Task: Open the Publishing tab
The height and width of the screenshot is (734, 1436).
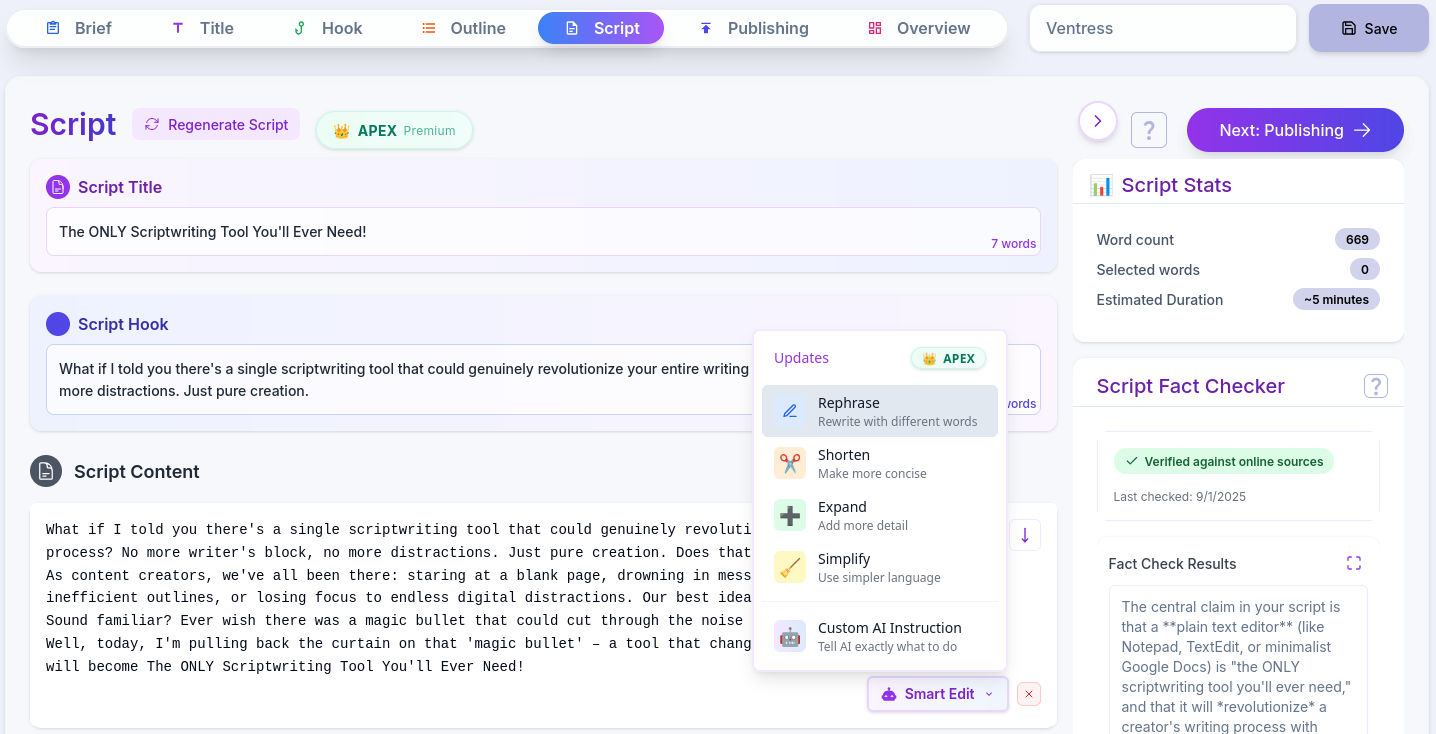Action: (753, 28)
